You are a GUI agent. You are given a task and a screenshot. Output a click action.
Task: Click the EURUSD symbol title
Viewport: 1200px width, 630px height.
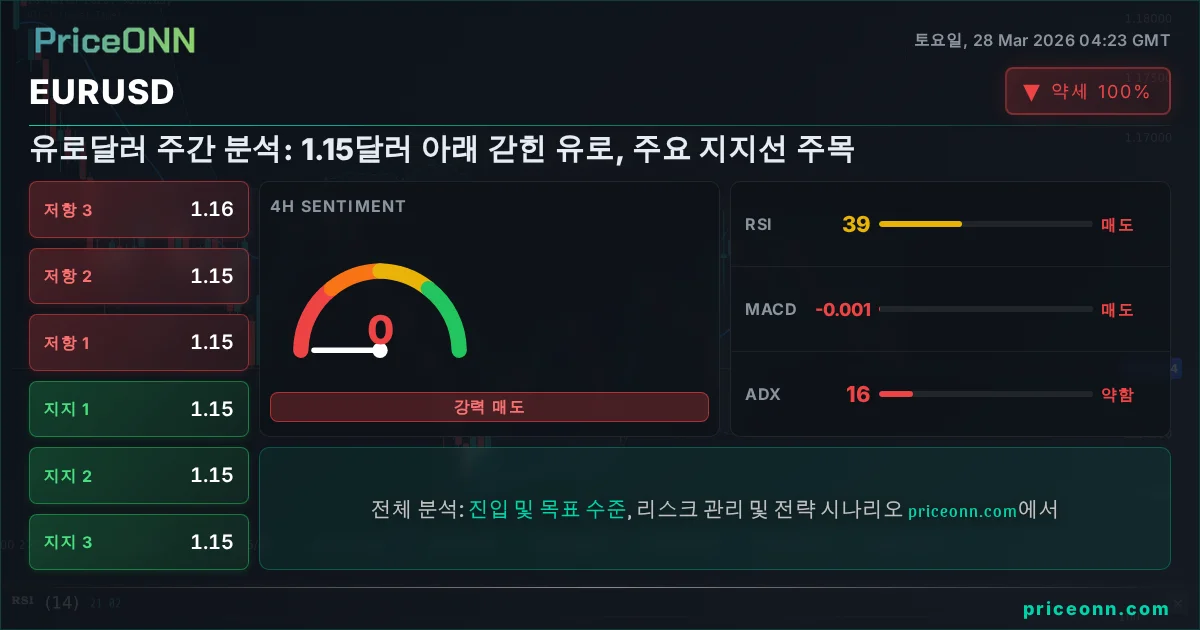(x=102, y=92)
